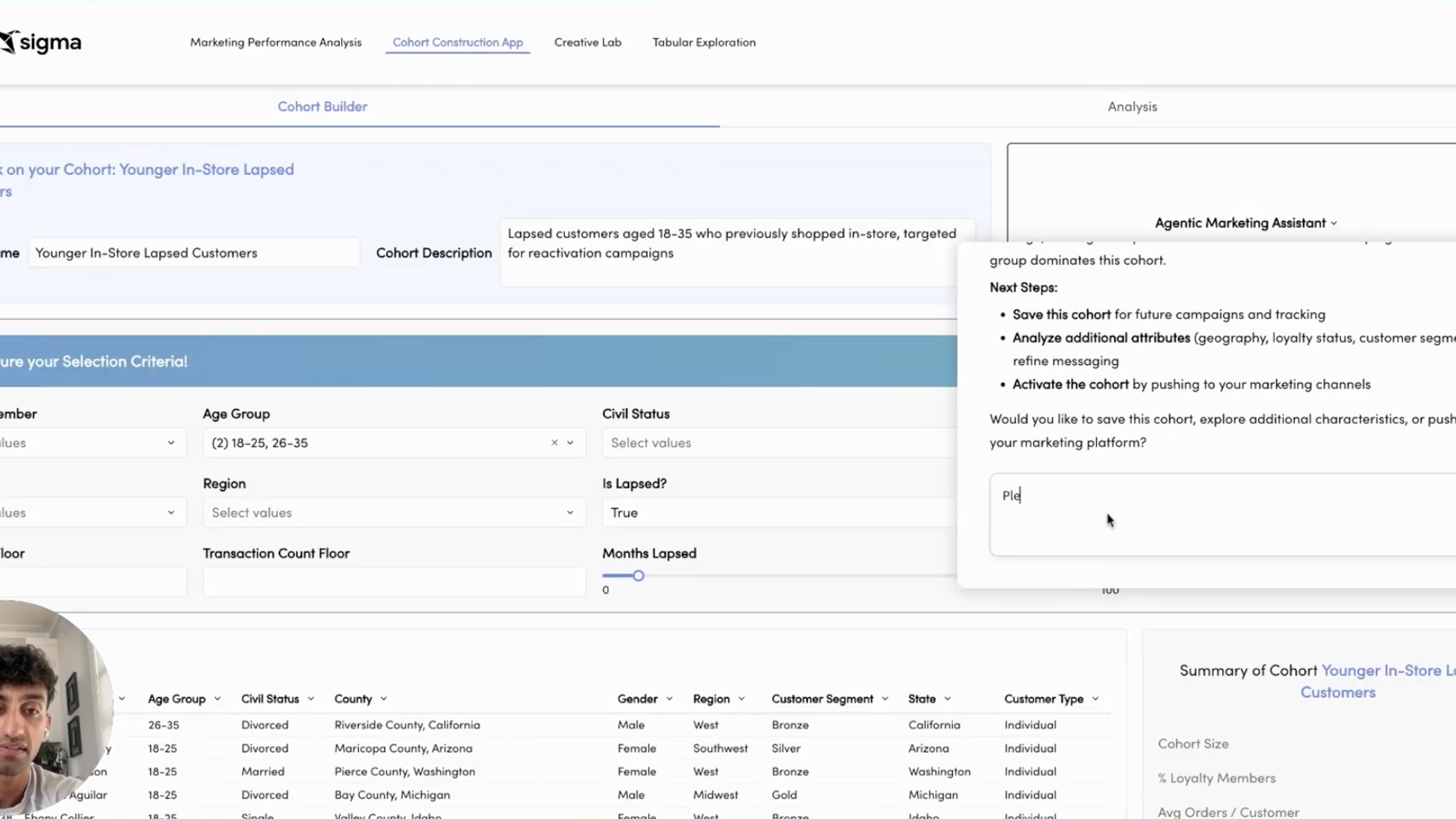Select Bay County, Michigan cell
The height and width of the screenshot is (819, 1456).
click(x=392, y=795)
